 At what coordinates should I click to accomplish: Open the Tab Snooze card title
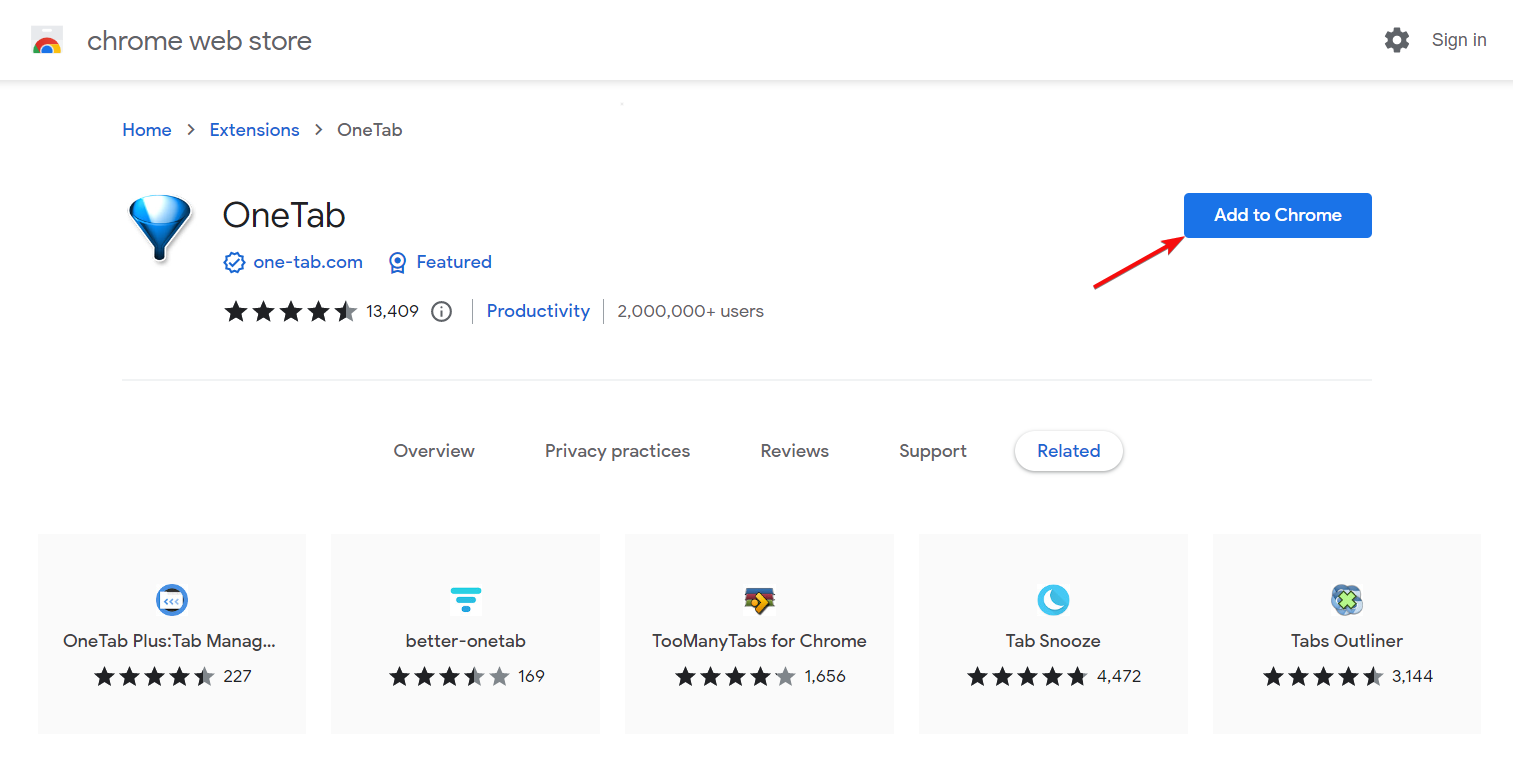1053,641
